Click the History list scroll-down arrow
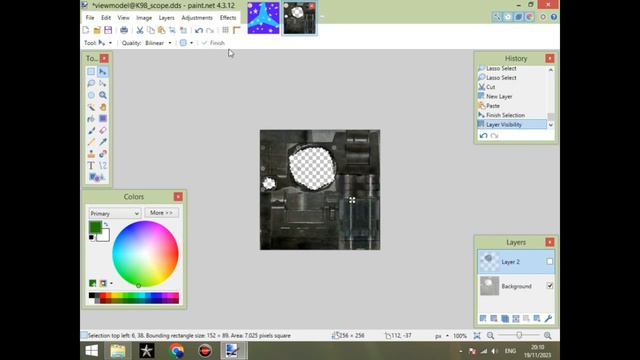Viewport: 640px width, 360px height. coord(551,125)
